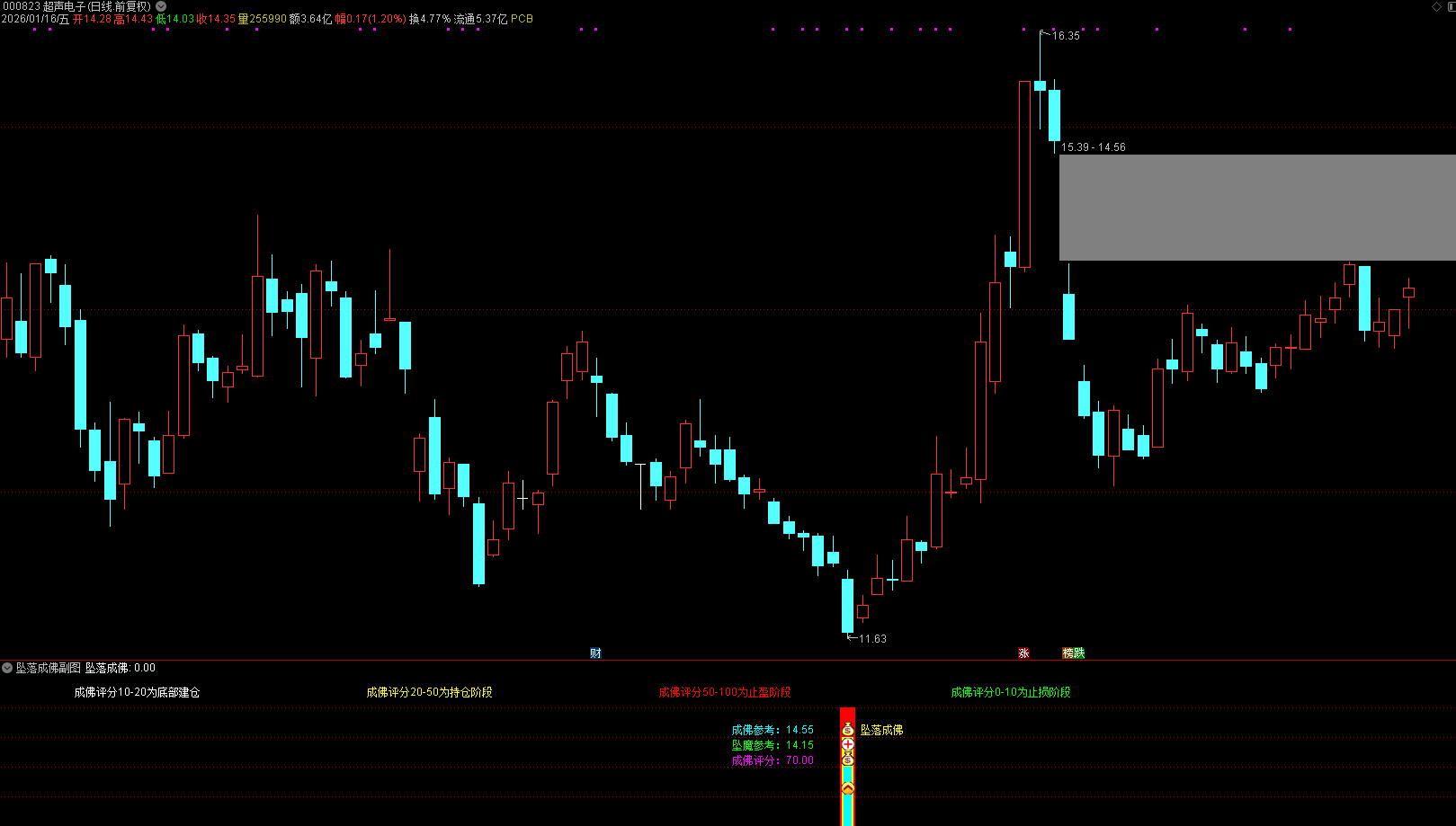Click the low price 低14.03

click(x=174, y=19)
